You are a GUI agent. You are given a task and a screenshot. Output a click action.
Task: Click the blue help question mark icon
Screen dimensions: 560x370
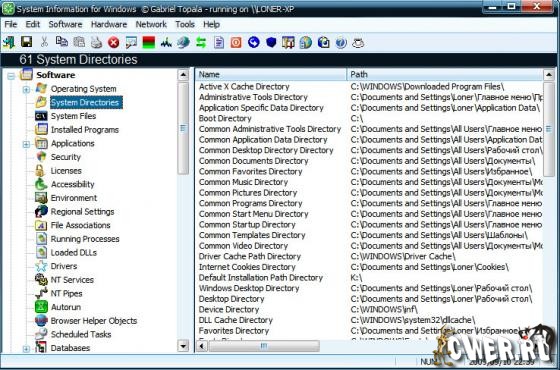pyautogui.click(x=341, y=43)
